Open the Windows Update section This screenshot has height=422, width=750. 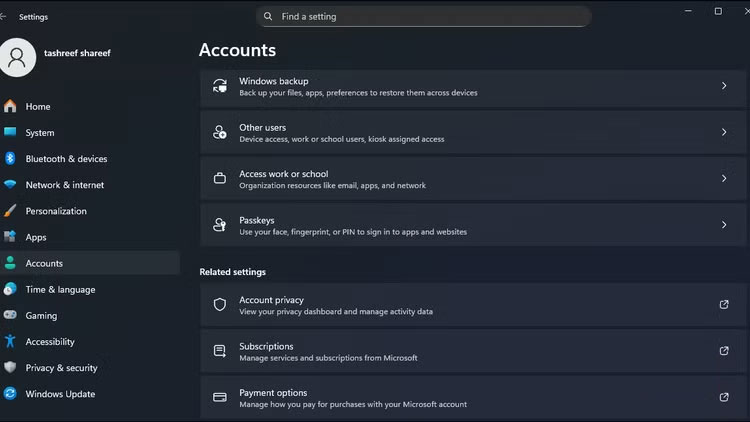click(60, 394)
